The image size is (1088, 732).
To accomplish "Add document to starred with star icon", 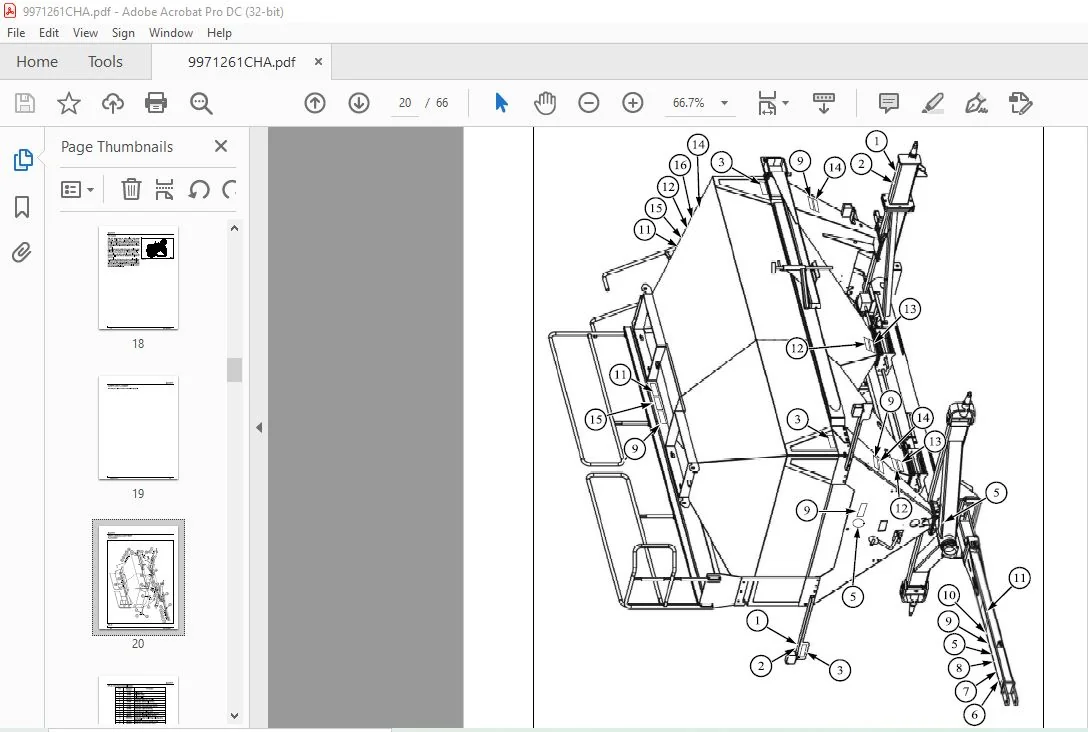I will click(69, 103).
